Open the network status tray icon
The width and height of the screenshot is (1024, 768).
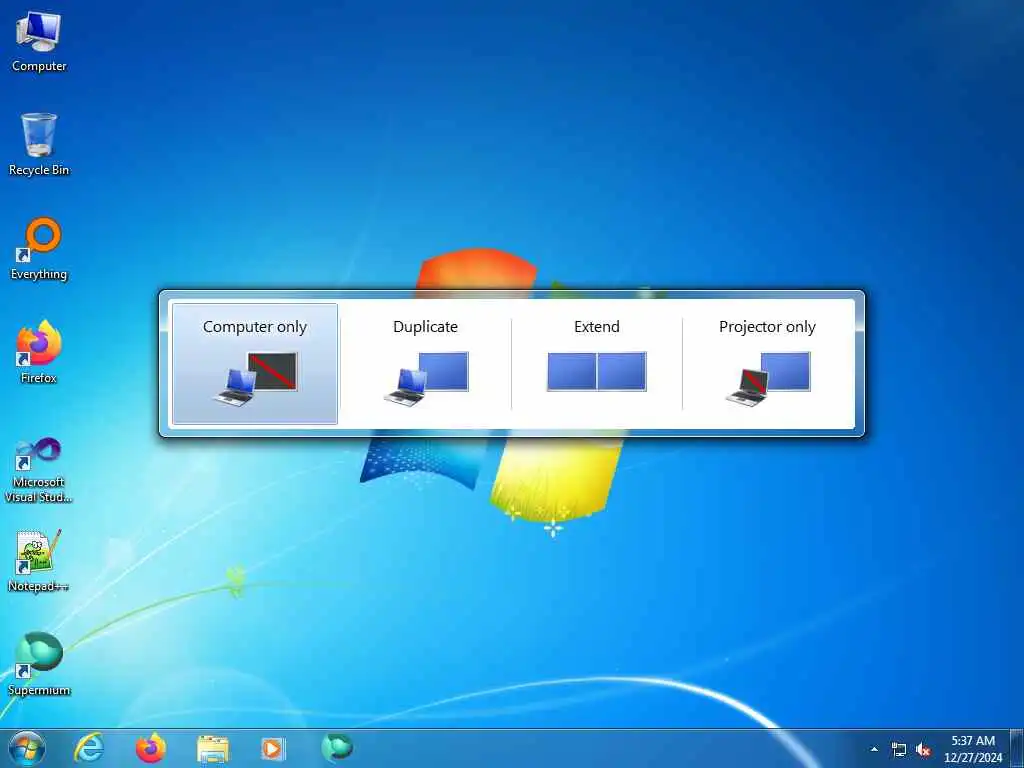tap(899, 750)
